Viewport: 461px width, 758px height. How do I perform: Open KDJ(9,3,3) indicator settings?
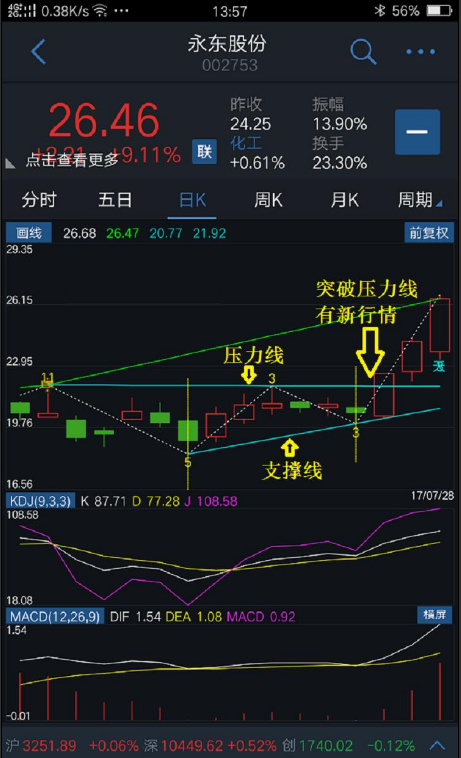point(41,501)
